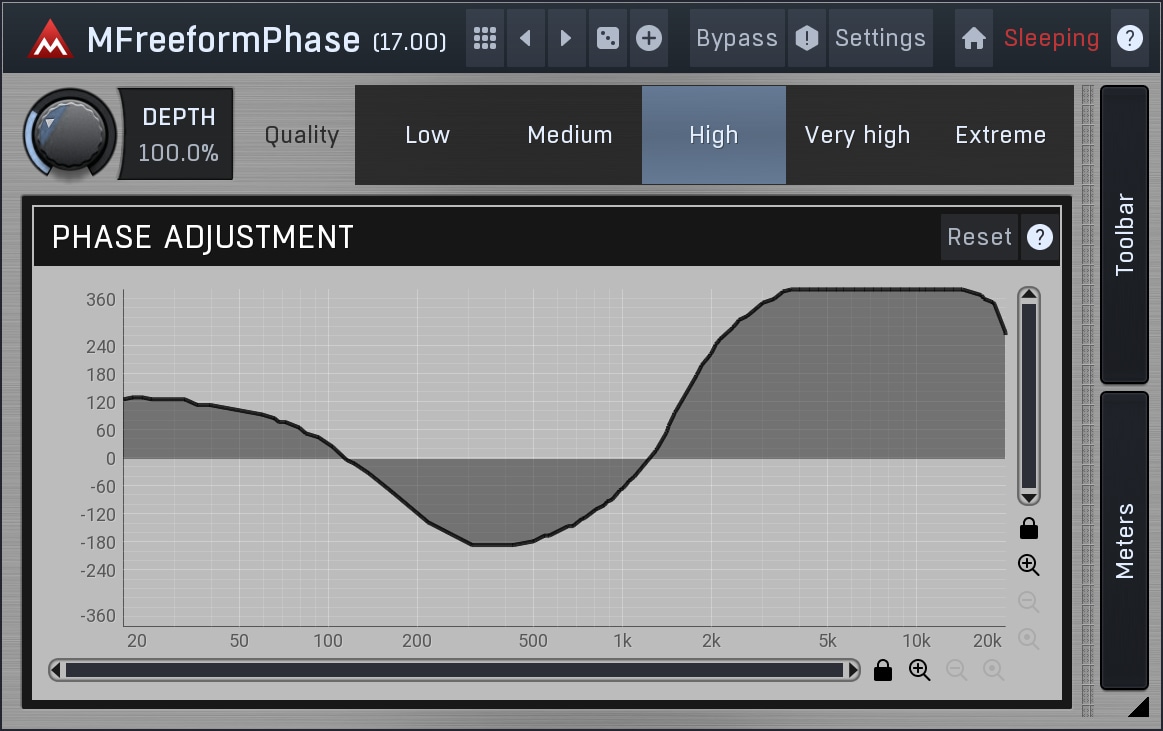The height and width of the screenshot is (731, 1163).
Task: Toggle the Bypass button
Action: tap(737, 39)
